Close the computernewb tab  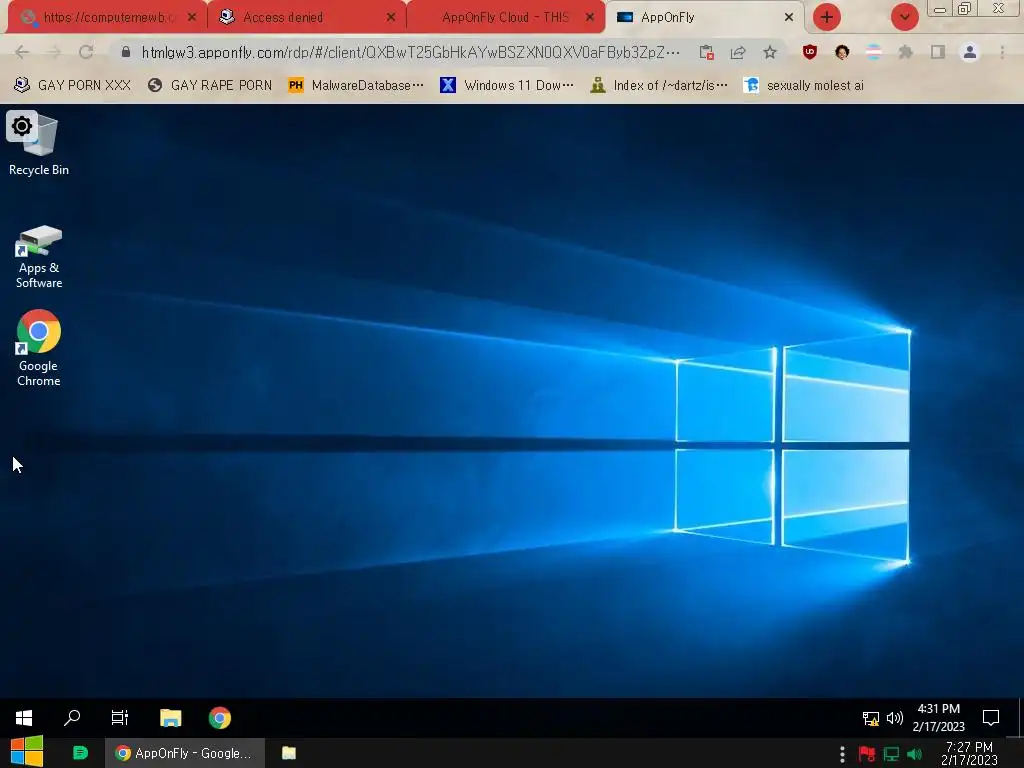pos(191,18)
